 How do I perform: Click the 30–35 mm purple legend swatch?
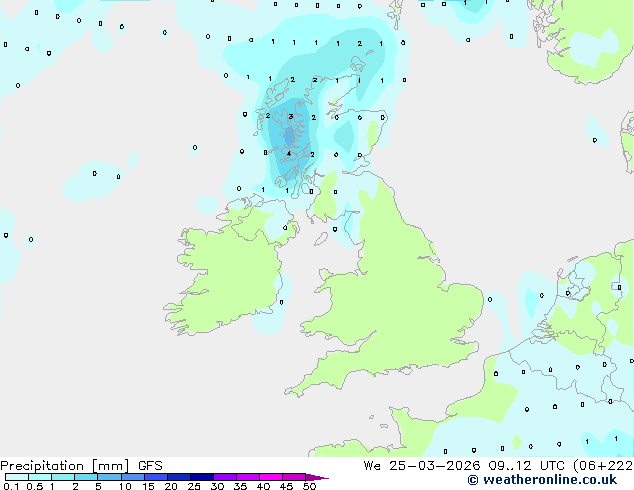coord(225,477)
